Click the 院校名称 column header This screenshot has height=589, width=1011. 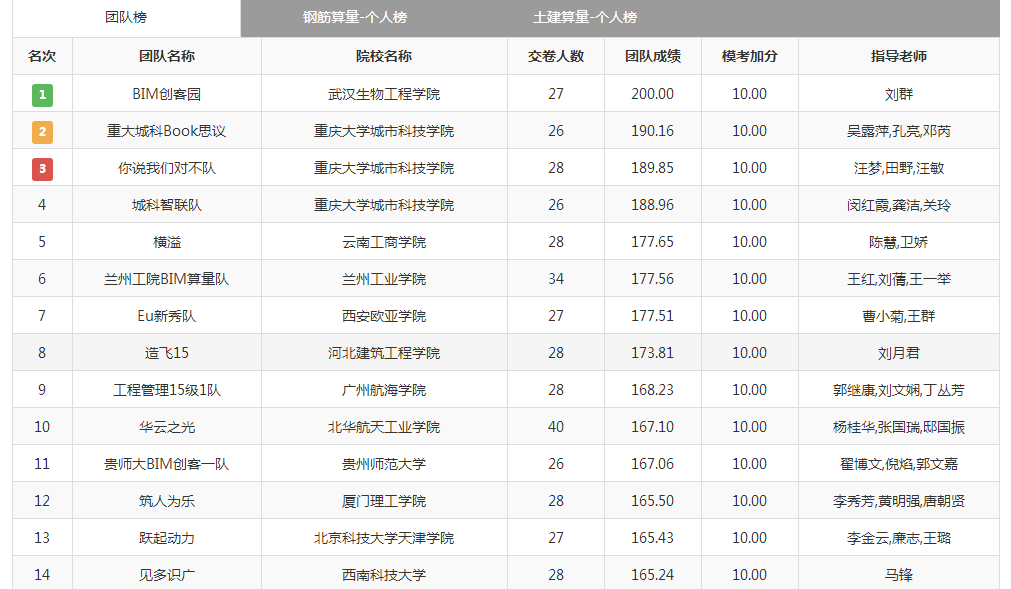tap(384, 56)
